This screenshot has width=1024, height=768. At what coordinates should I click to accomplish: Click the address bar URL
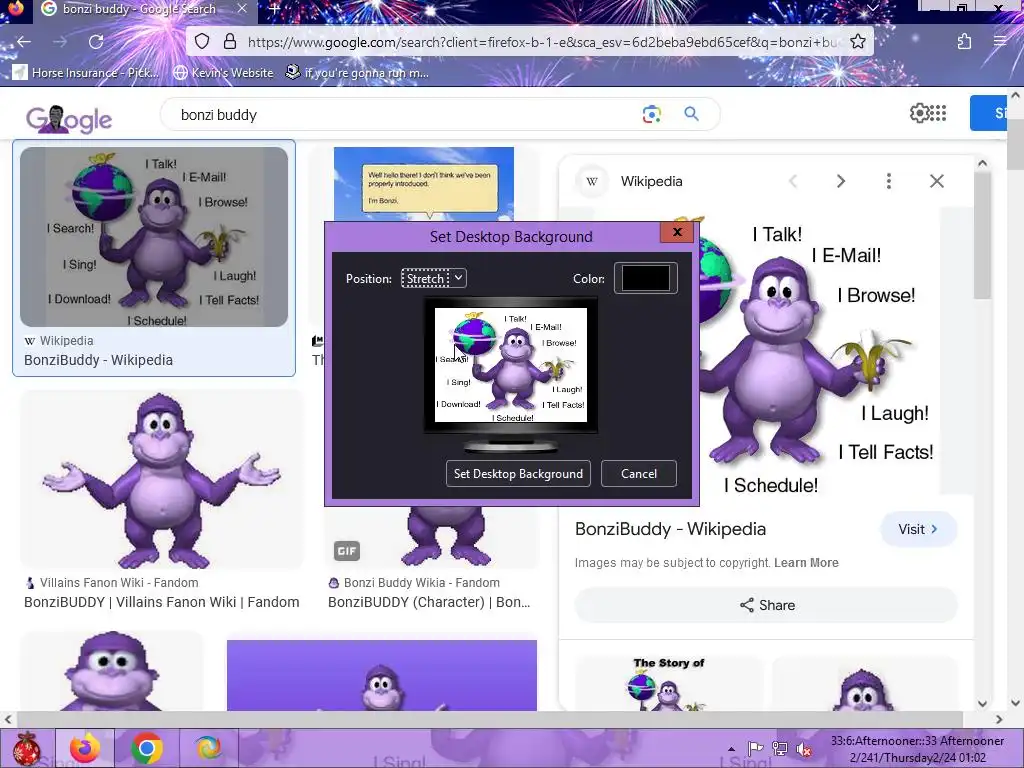pos(542,42)
